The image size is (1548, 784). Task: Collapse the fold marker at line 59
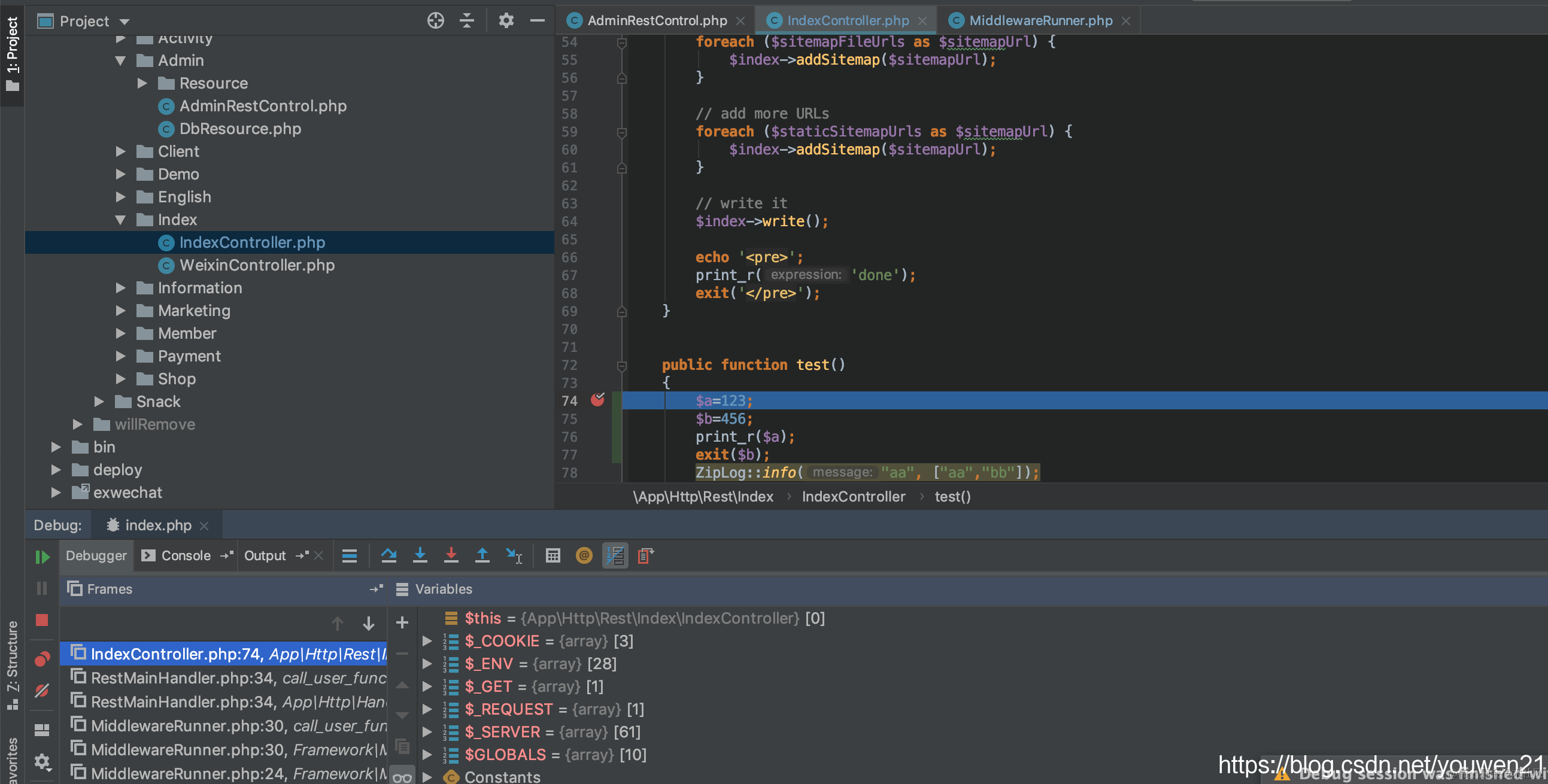click(x=622, y=132)
